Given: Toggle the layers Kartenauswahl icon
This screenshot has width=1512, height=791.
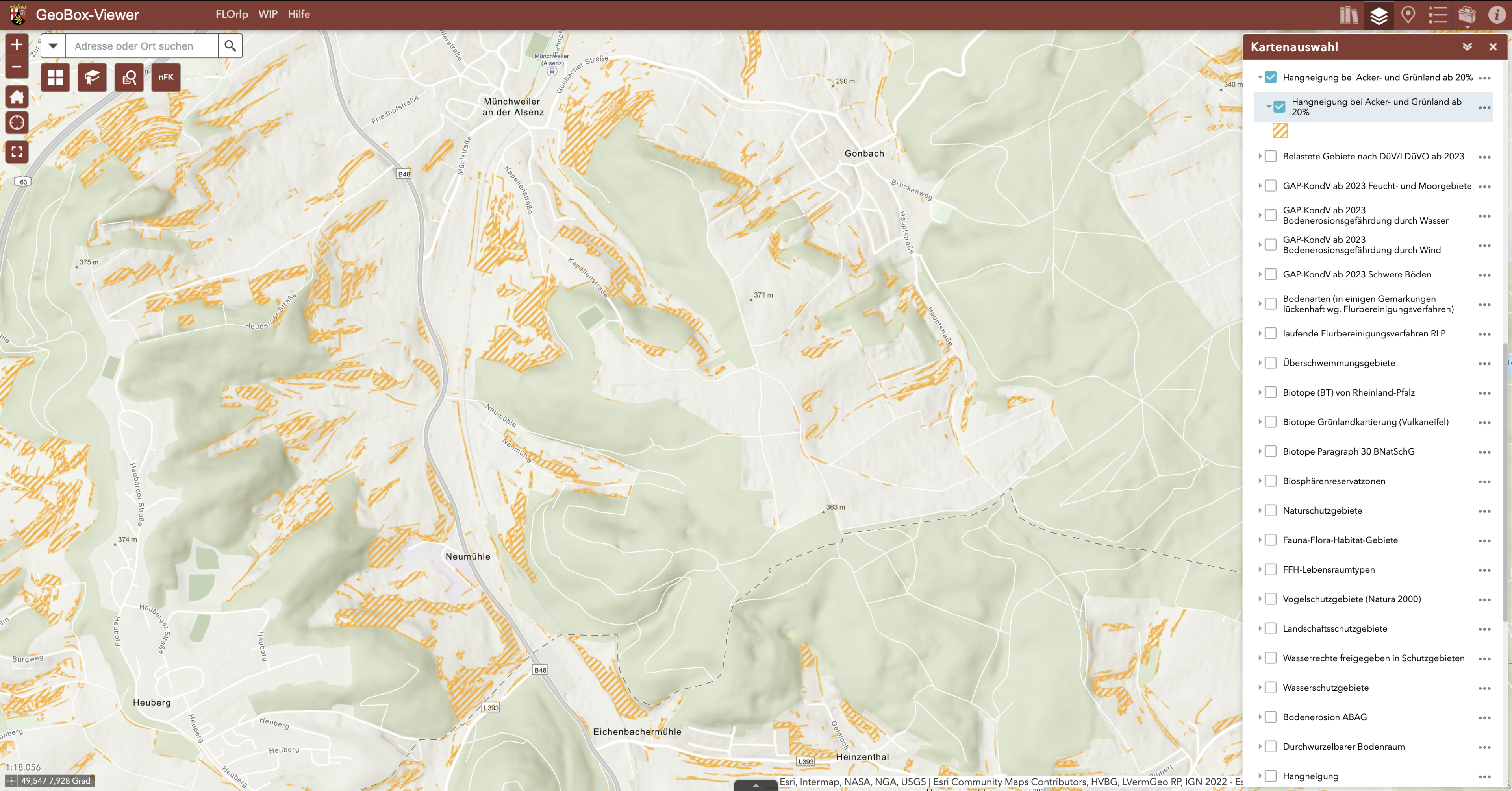Looking at the screenshot, I should click(x=1379, y=15).
